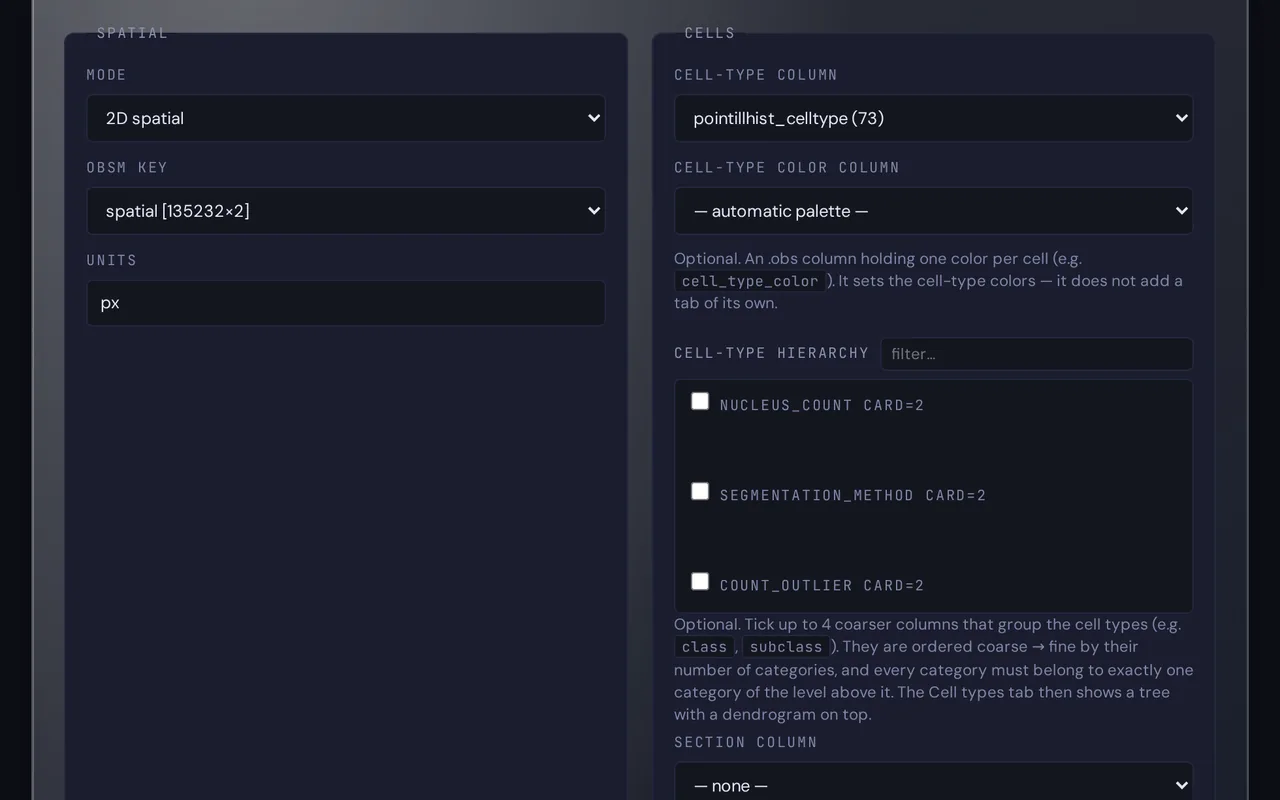Open the OBSM Key dropdown

click(x=346, y=211)
